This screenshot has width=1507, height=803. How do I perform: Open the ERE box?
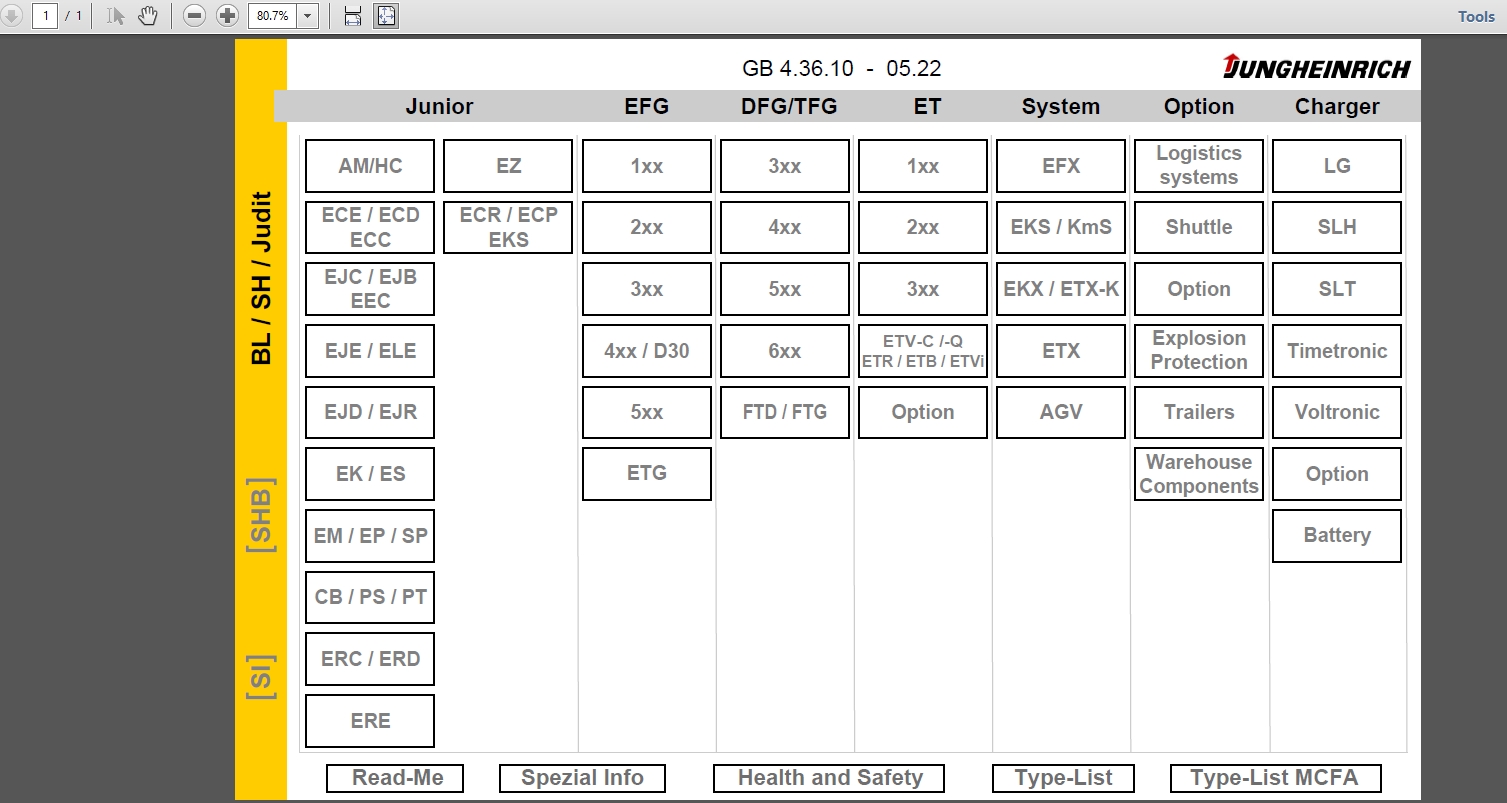tap(370, 721)
